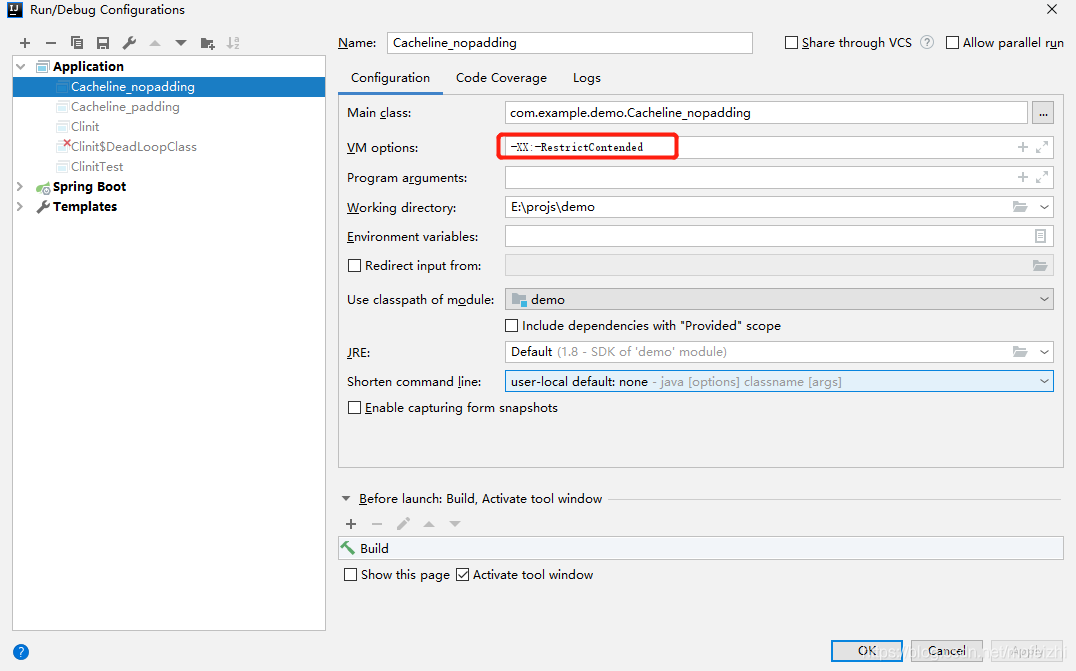1076x671 pixels.
Task: Tick the Redirect input from checkbox
Action: click(354, 266)
